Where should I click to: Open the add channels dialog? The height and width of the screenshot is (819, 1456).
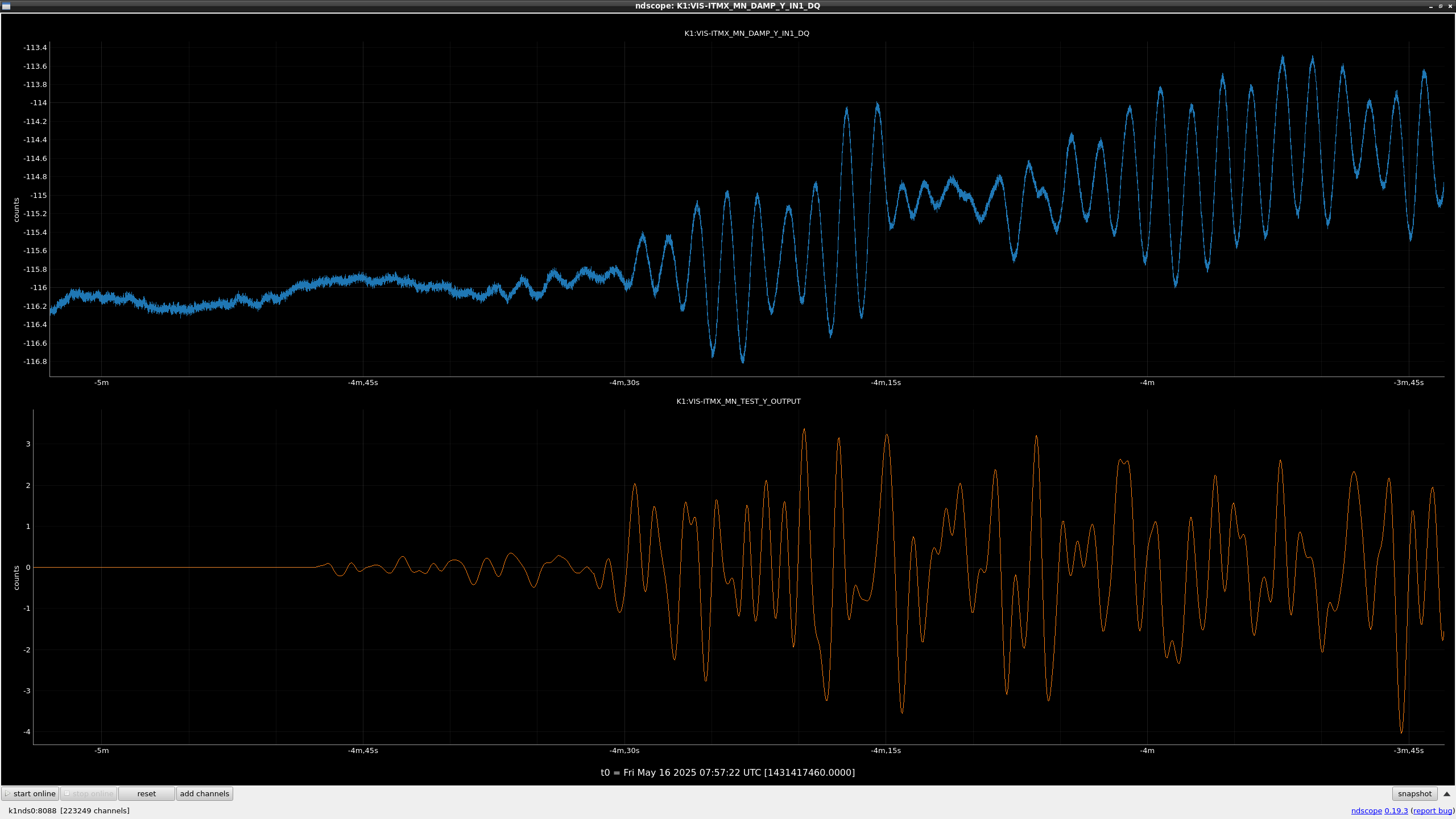coord(204,793)
